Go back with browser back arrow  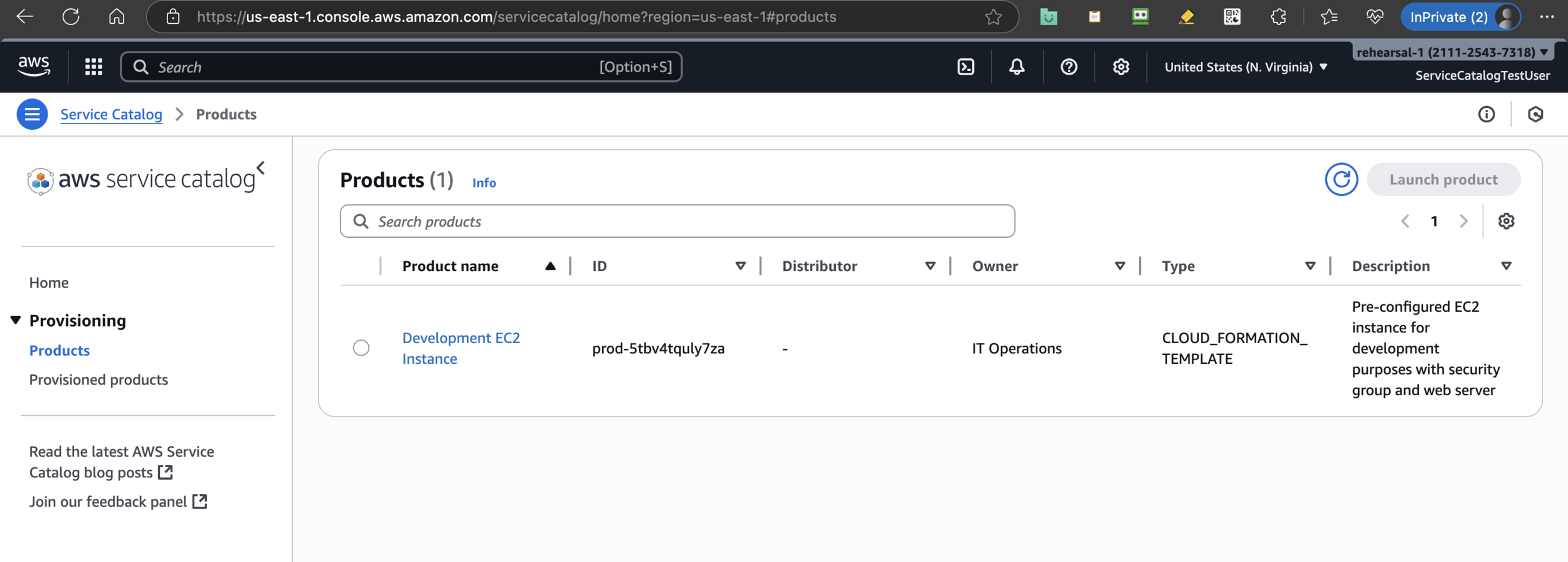coord(25,17)
